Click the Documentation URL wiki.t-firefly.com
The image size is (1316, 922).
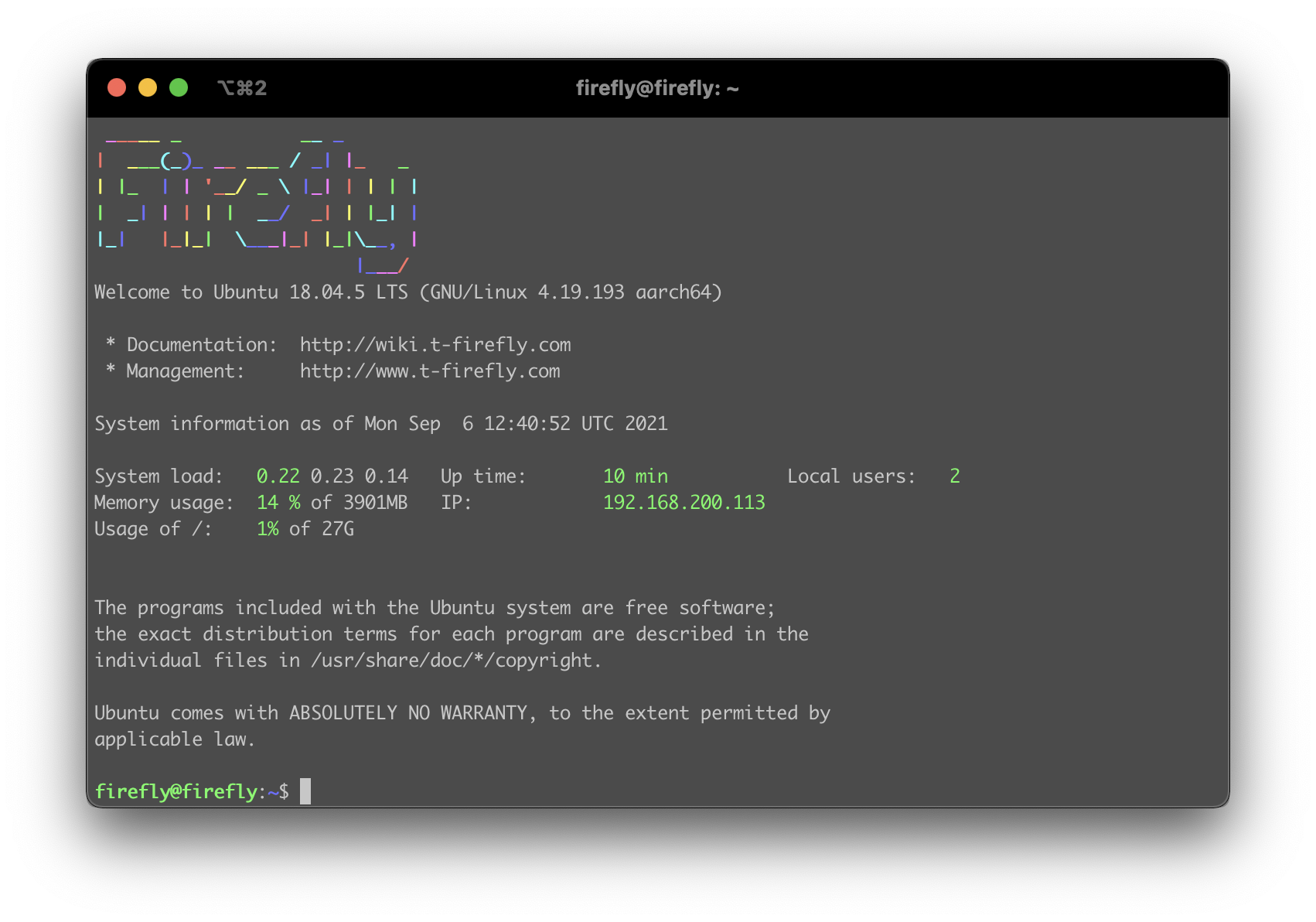point(435,344)
